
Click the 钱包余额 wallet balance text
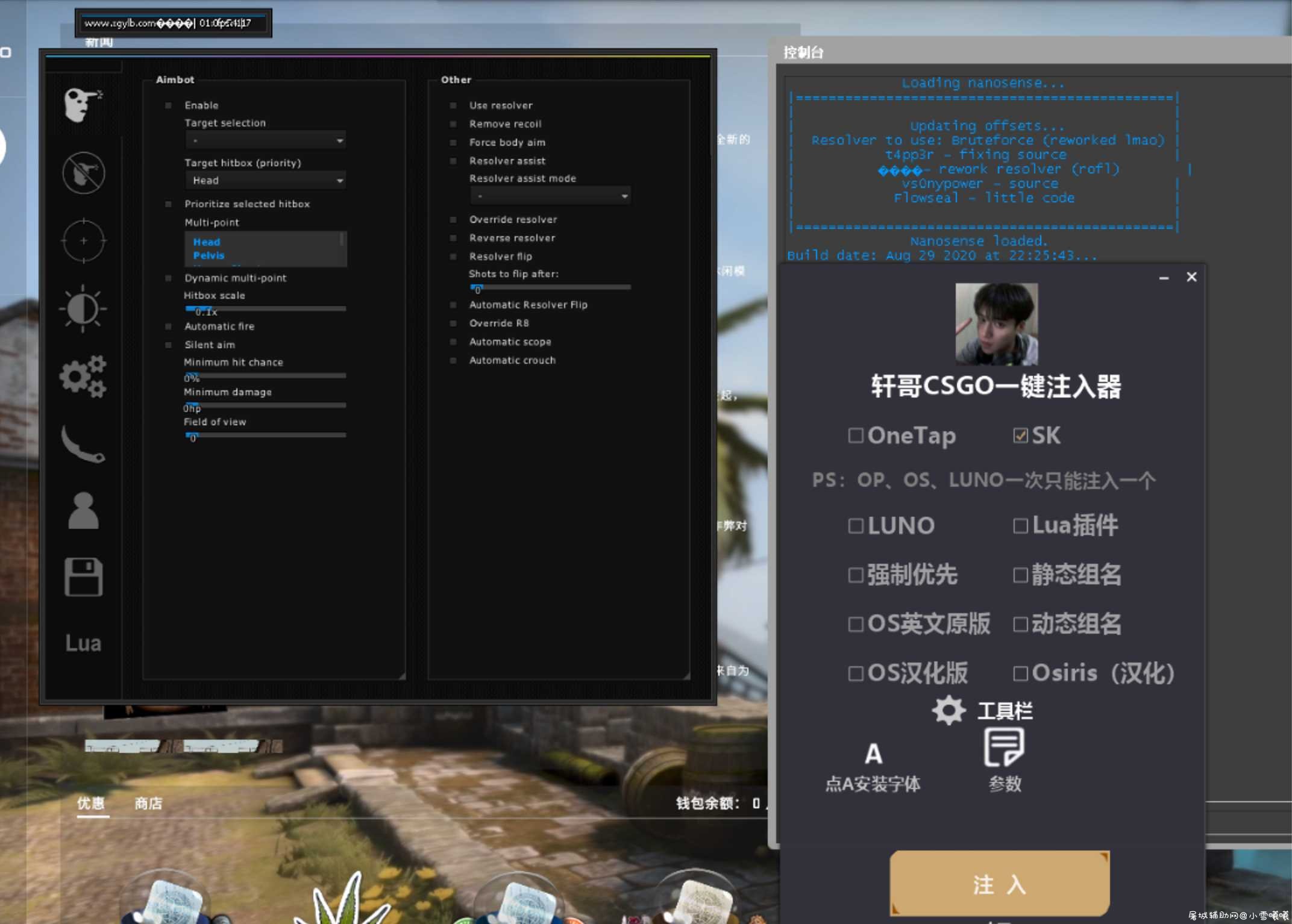(718, 803)
